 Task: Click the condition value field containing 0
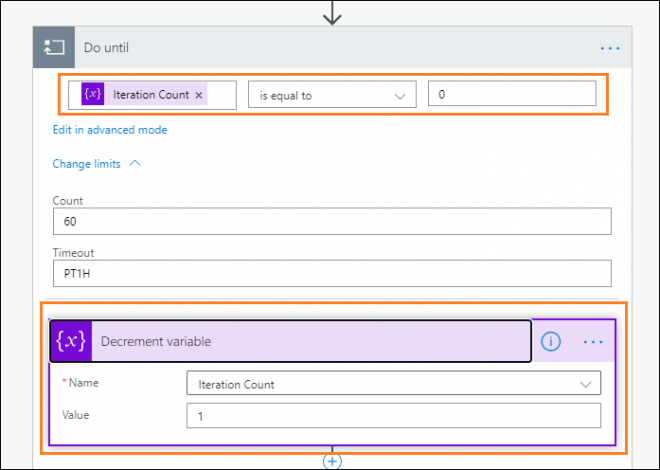pos(512,94)
